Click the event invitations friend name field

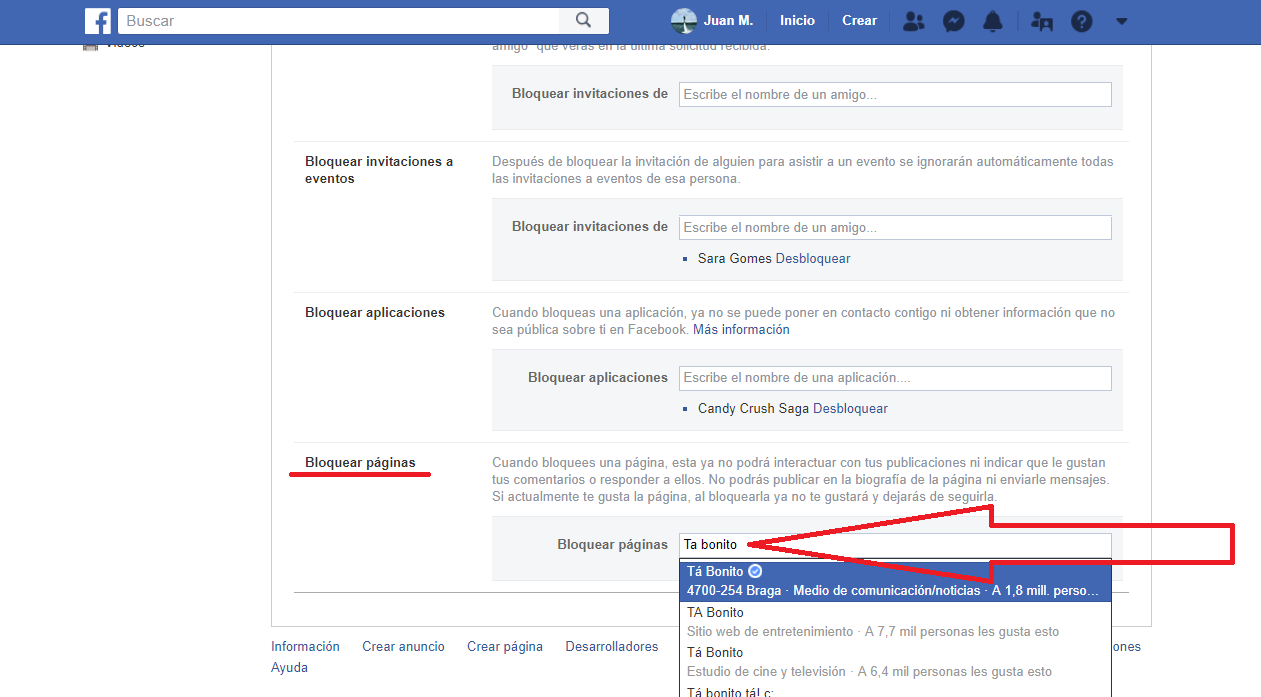pyautogui.click(x=895, y=227)
